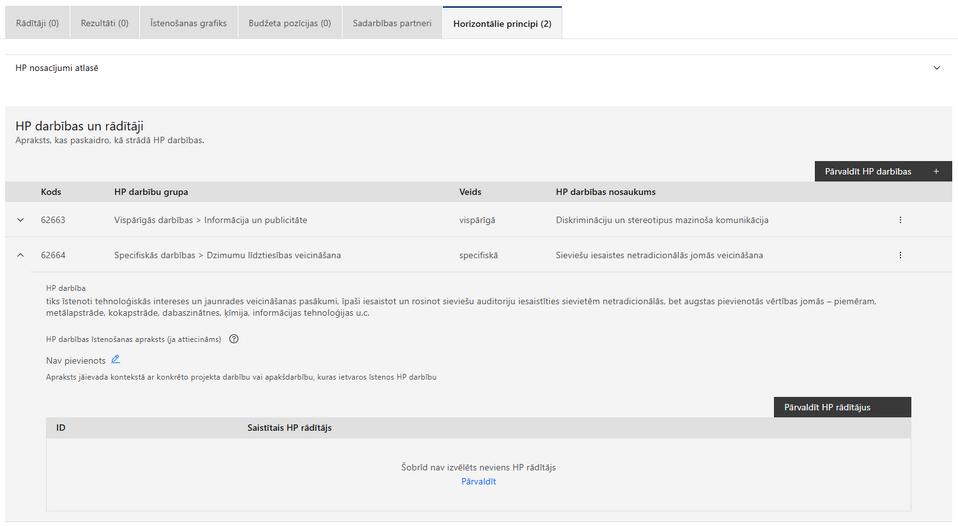958x526 pixels.
Task: Open the Rādītāji (0) tab
Action: (x=37, y=23)
